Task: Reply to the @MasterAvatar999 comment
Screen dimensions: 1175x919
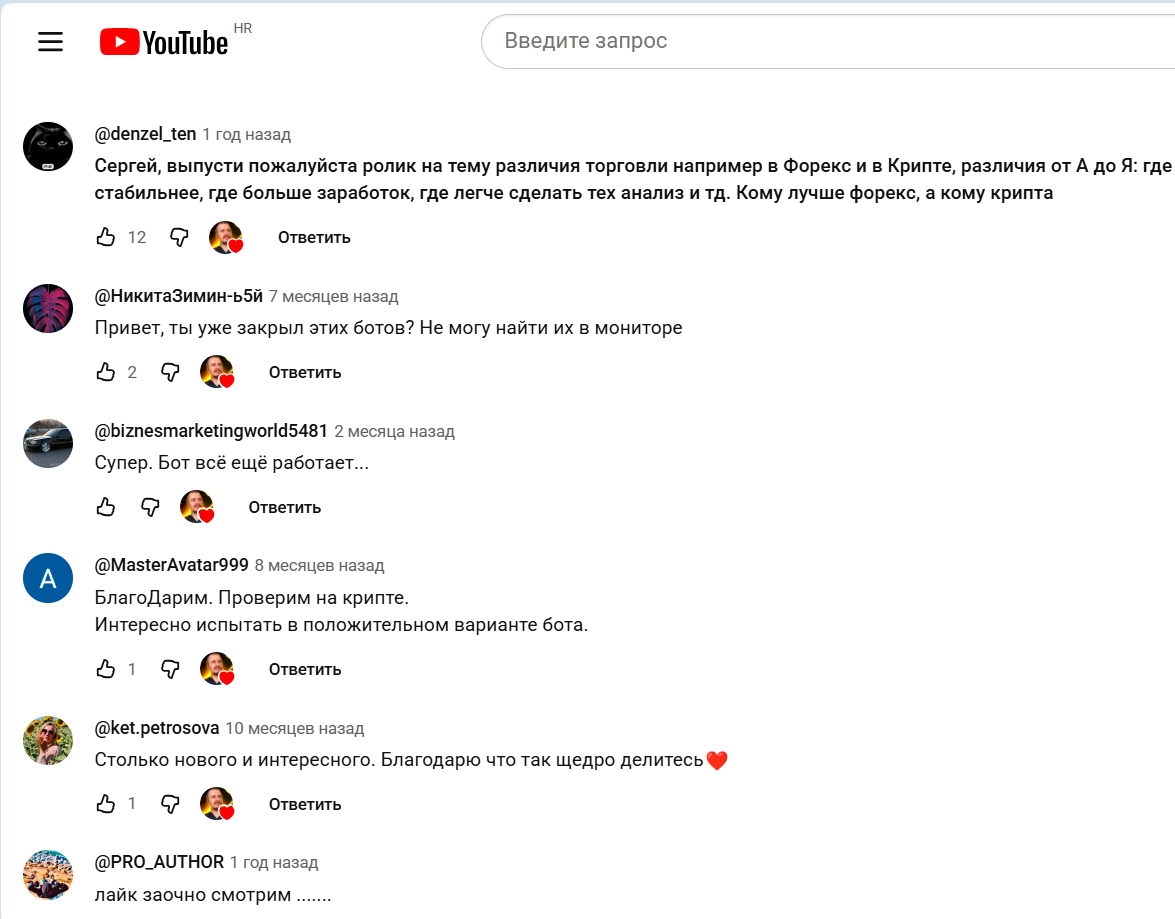Action: coord(305,669)
